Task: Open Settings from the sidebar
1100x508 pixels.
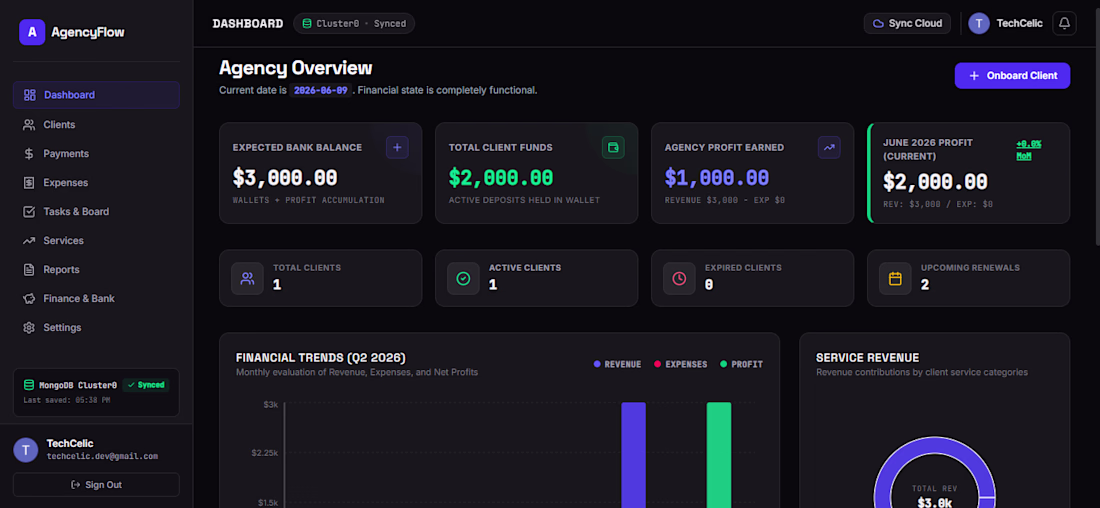Action: [96, 328]
